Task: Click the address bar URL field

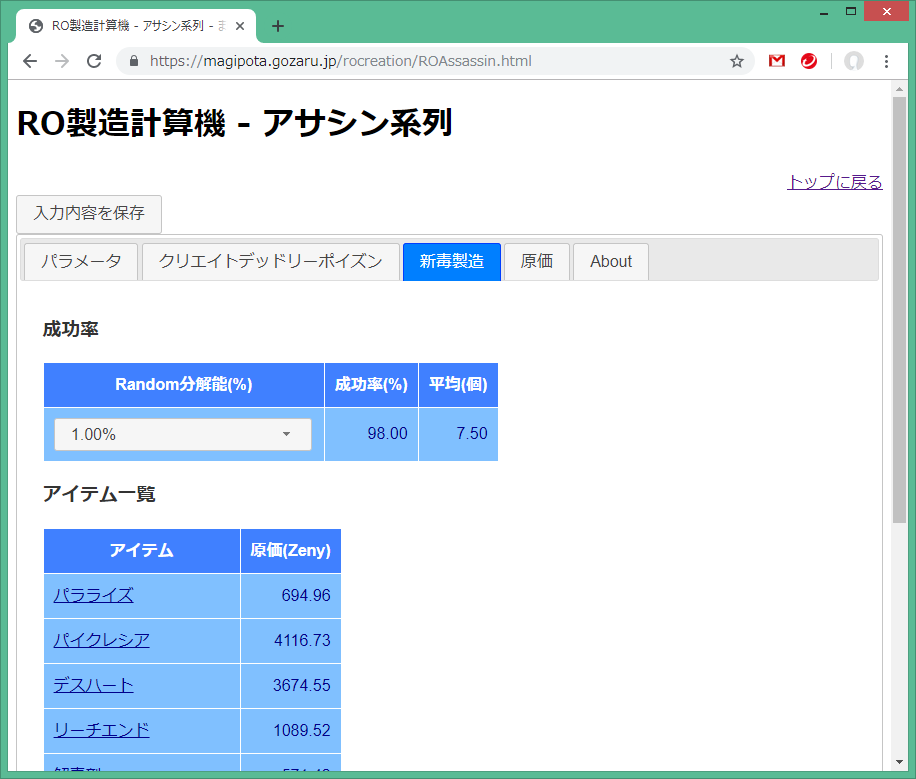Action: (x=430, y=61)
